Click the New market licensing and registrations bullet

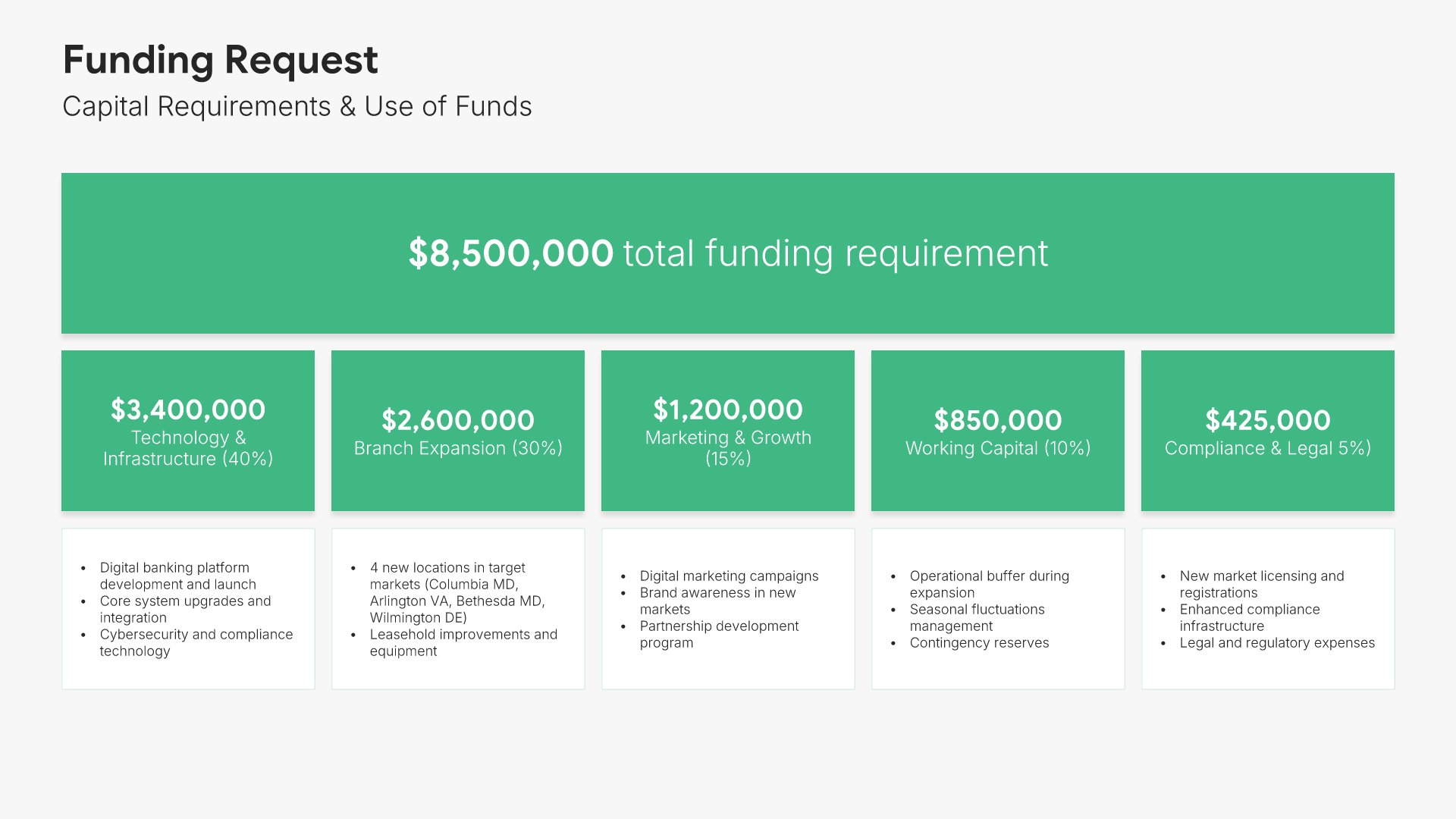1261,584
